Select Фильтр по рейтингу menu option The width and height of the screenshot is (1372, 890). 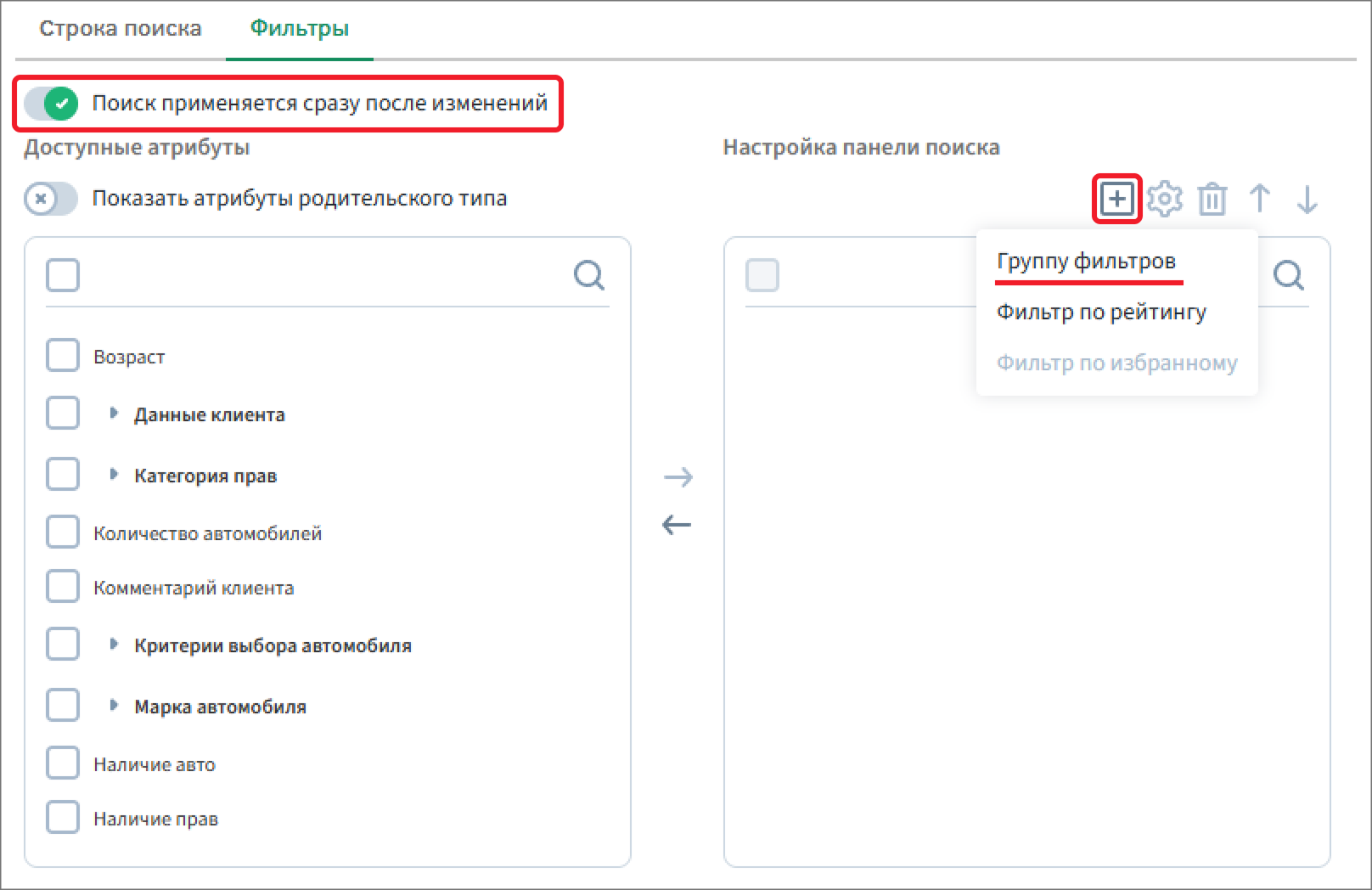pos(1101,312)
